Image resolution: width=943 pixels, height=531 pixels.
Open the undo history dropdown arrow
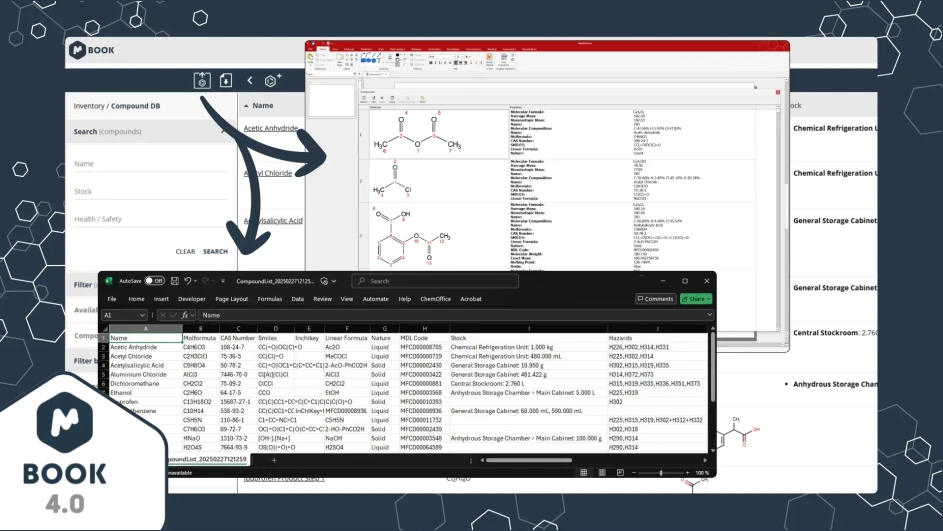(x=195, y=281)
